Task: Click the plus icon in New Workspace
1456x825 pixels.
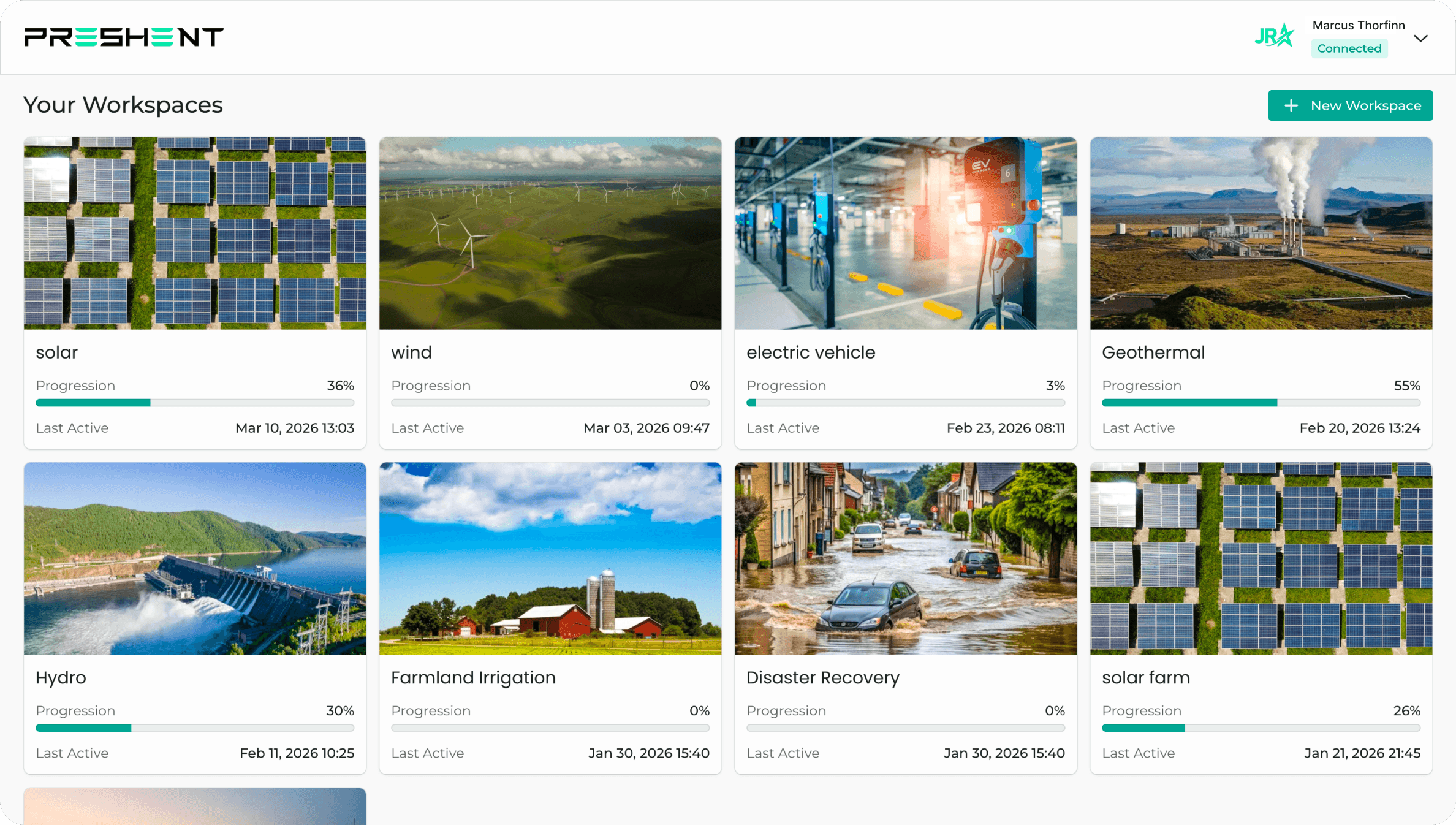Action: click(1291, 105)
